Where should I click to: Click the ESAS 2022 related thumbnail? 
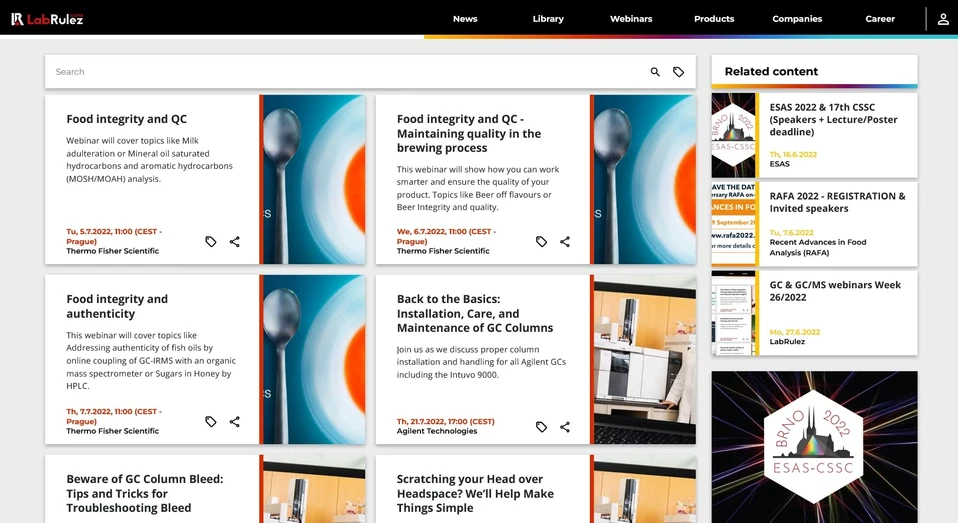pos(733,135)
